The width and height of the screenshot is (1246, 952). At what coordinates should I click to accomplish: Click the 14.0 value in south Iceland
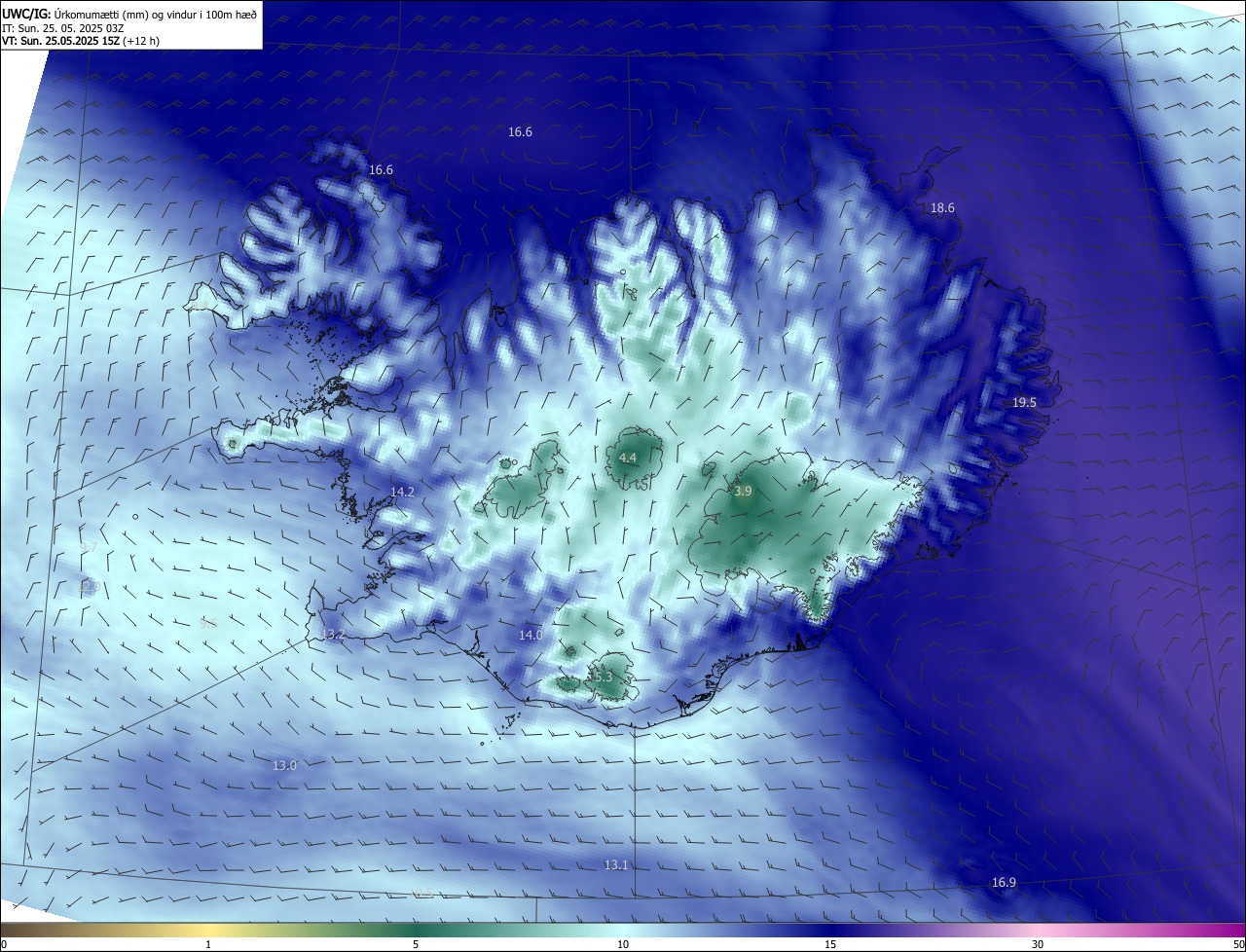click(531, 634)
